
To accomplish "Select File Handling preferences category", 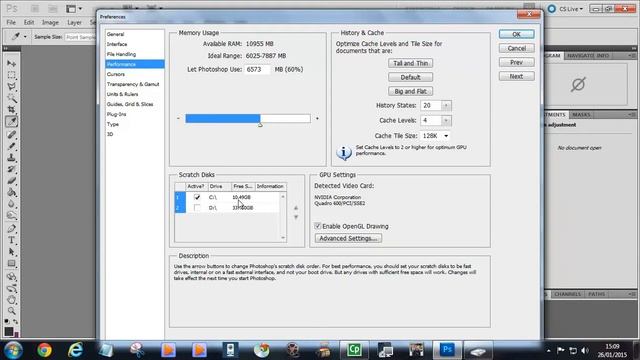I will [x=121, y=54].
